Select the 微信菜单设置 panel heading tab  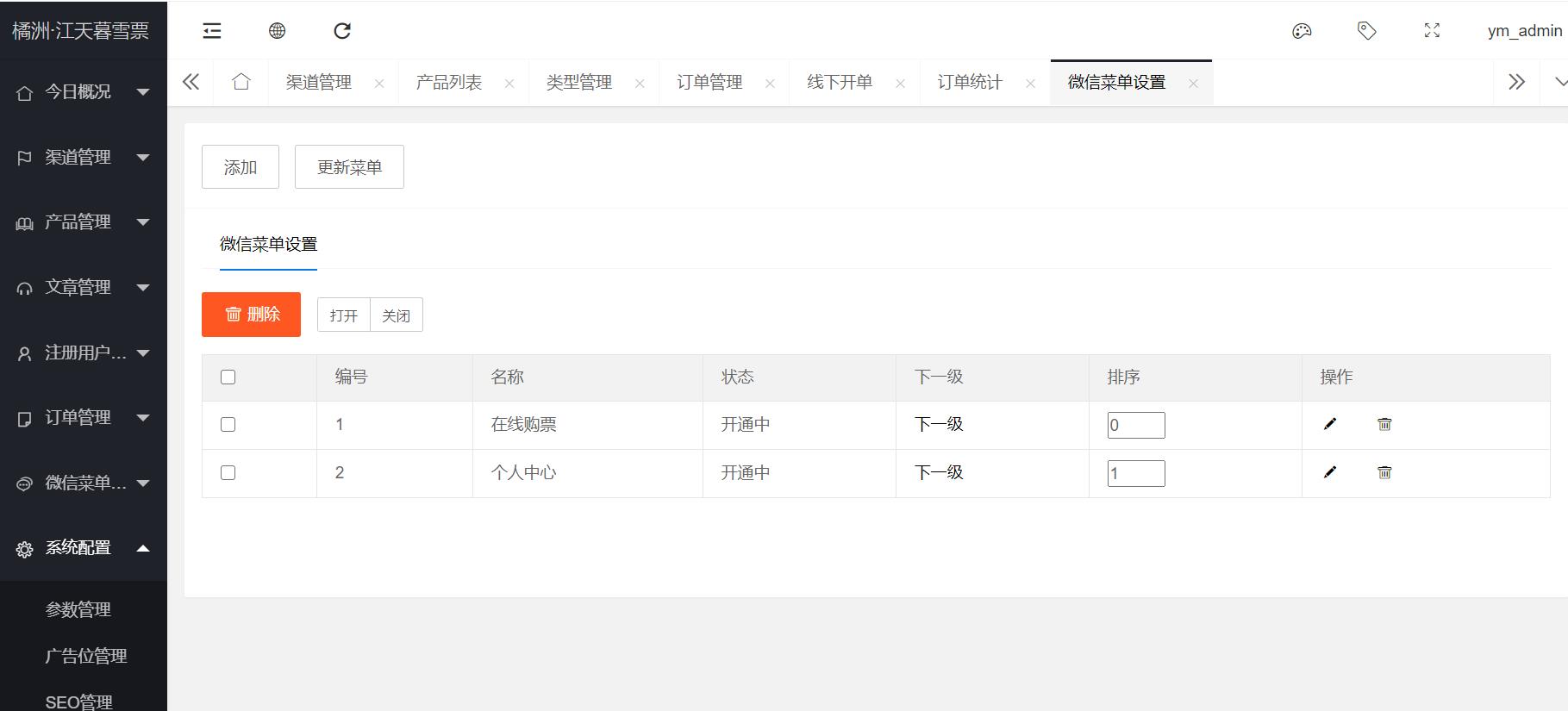tap(269, 244)
